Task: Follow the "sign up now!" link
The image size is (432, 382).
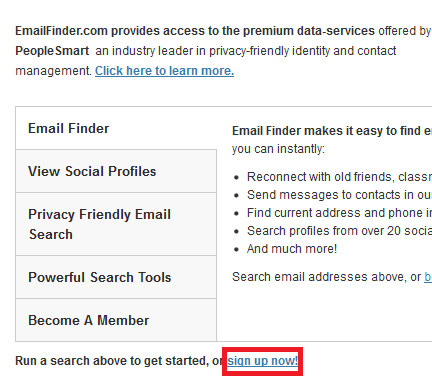Action: (x=263, y=361)
